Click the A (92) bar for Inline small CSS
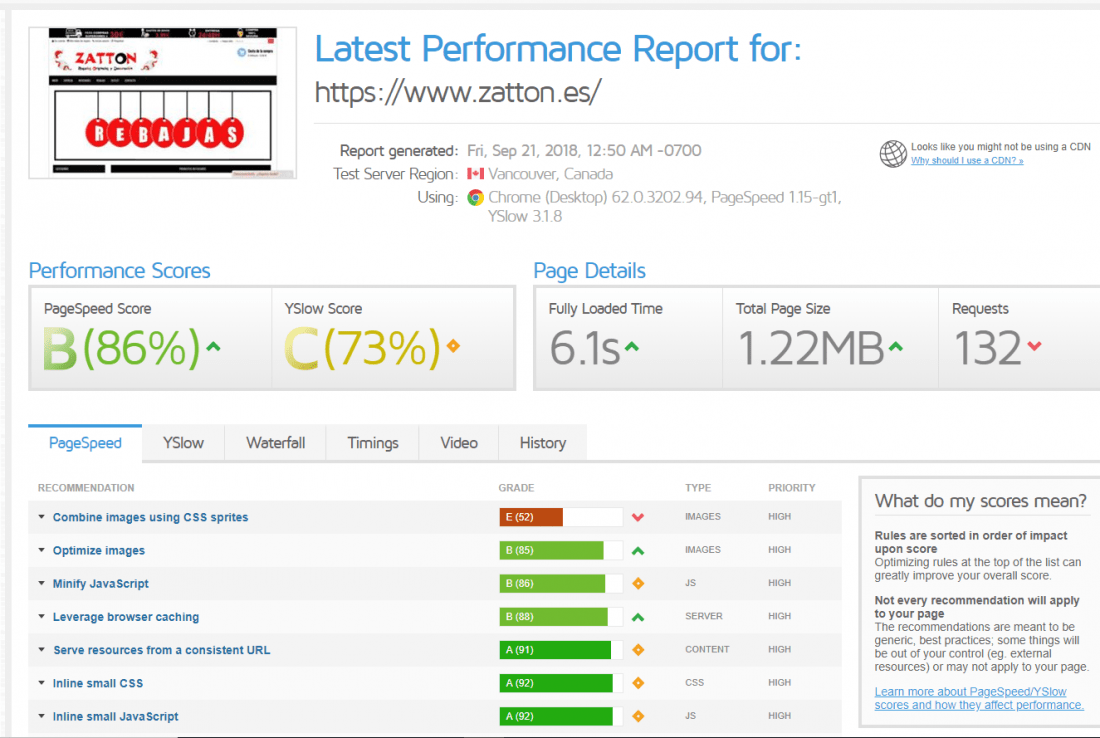Image resolution: width=1100 pixels, height=738 pixels. (x=561, y=683)
